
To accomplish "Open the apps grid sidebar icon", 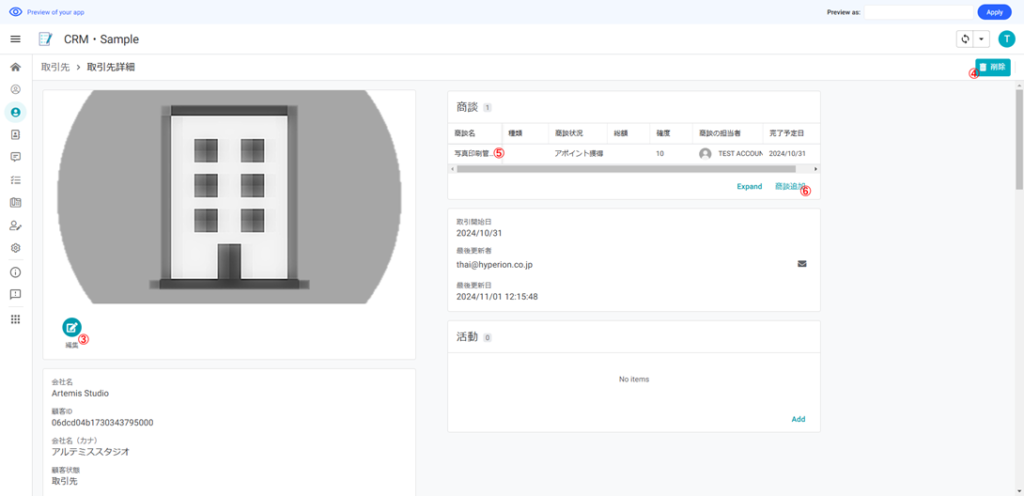I will (x=16, y=319).
